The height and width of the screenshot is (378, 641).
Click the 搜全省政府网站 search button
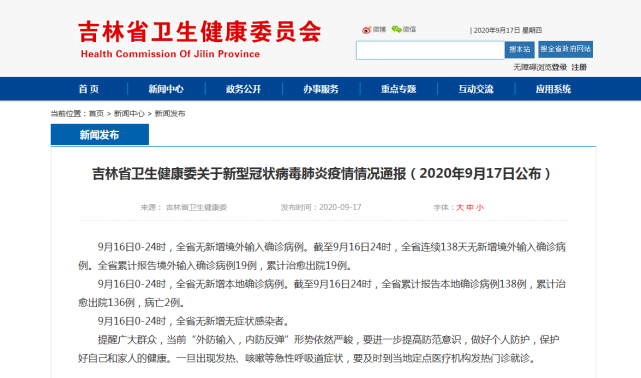565,49
